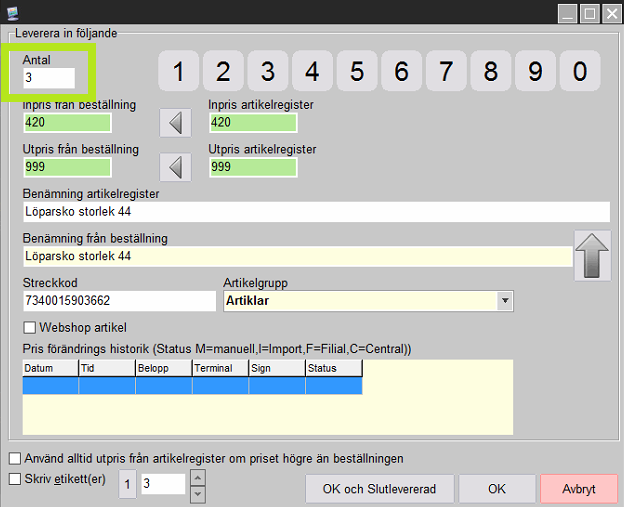Decrease label count with down spinner arrow
Viewport: 624px width, 507px height.
[x=197, y=492]
